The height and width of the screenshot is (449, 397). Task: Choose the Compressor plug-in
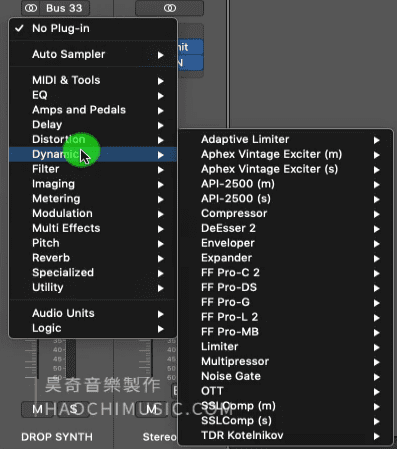(x=286, y=214)
